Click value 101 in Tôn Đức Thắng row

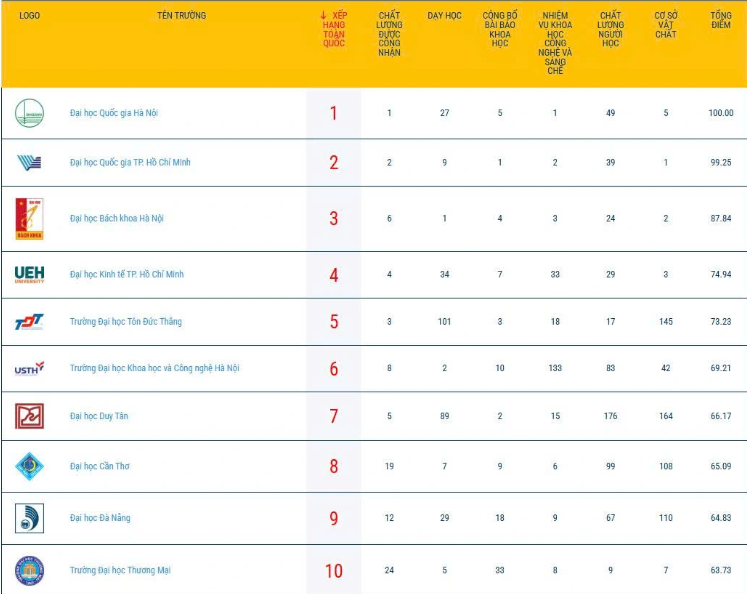point(444,322)
